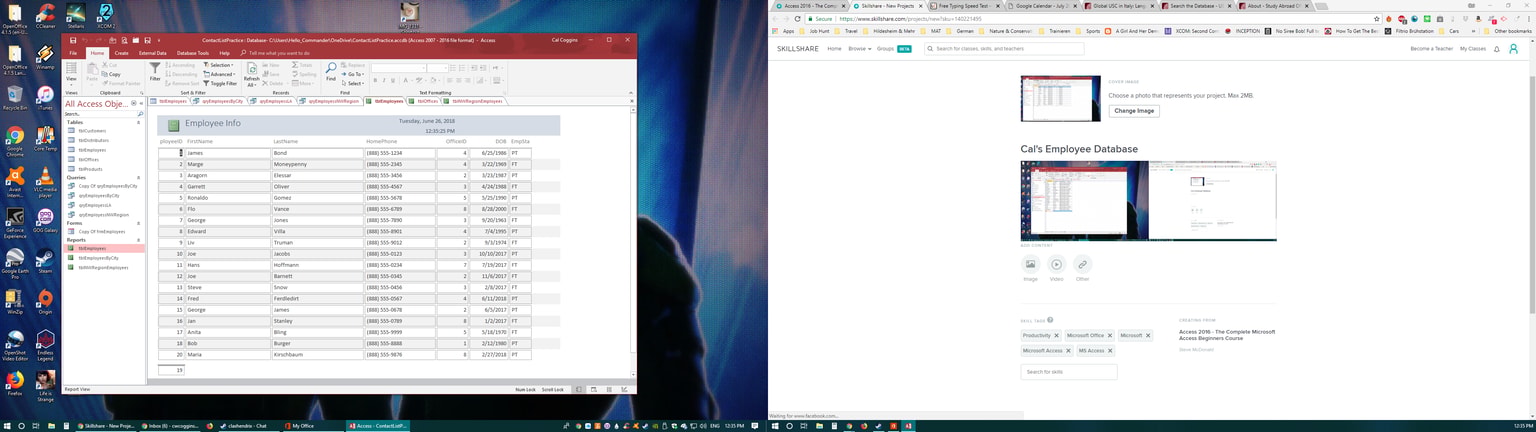Screen dimensions: 1536x432
Task: Switch to the Database Tools ribbon tab
Action: [x=193, y=53]
